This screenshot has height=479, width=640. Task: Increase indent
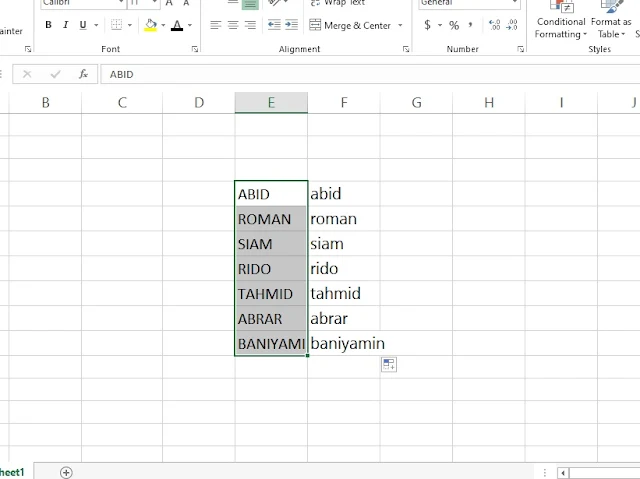point(291,25)
